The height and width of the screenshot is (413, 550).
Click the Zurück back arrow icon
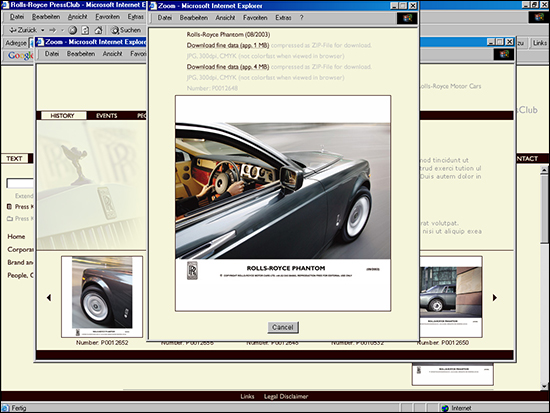(x=13, y=30)
